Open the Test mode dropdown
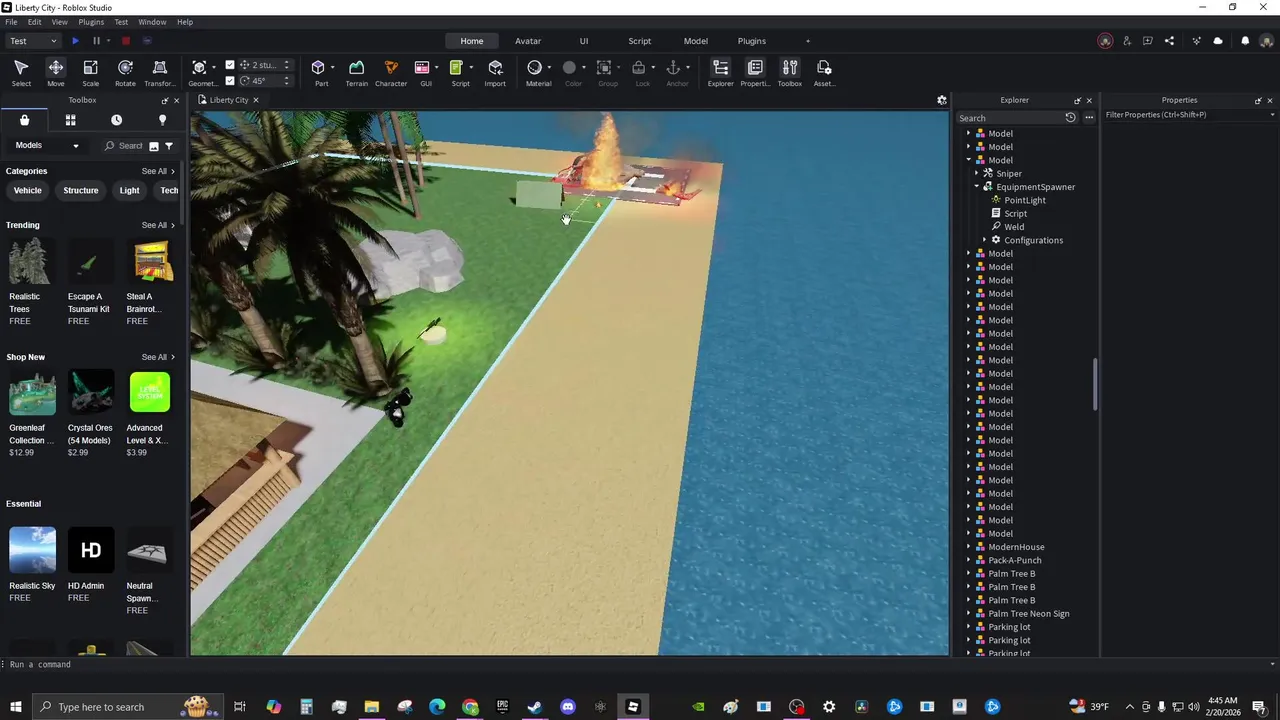1280x720 pixels. [33, 41]
